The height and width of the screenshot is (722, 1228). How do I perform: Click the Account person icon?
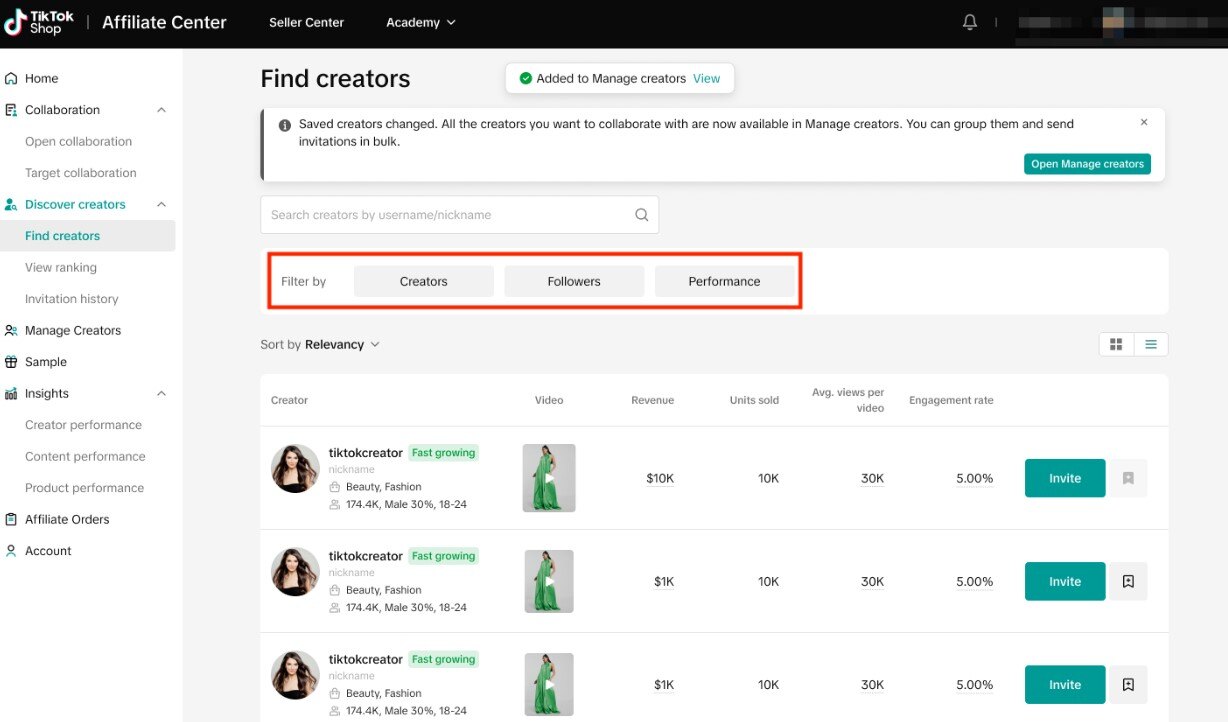(12, 551)
